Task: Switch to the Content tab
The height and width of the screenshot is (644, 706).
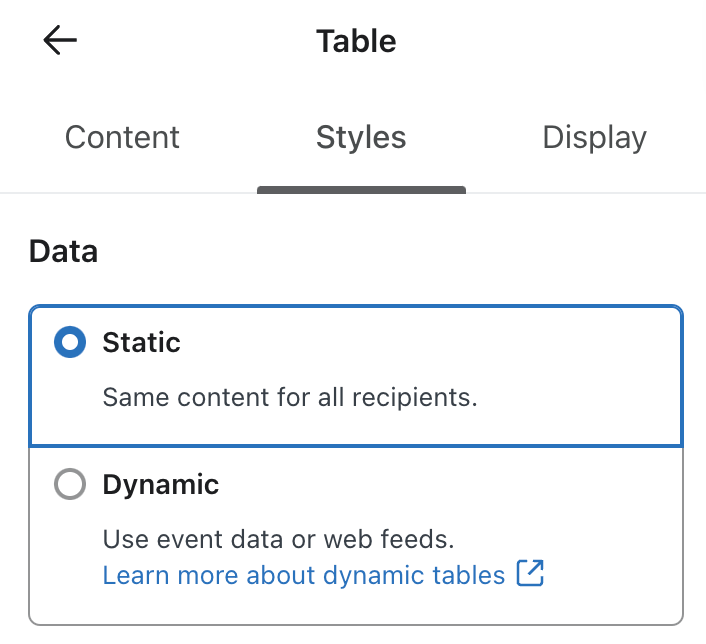Action: [122, 137]
